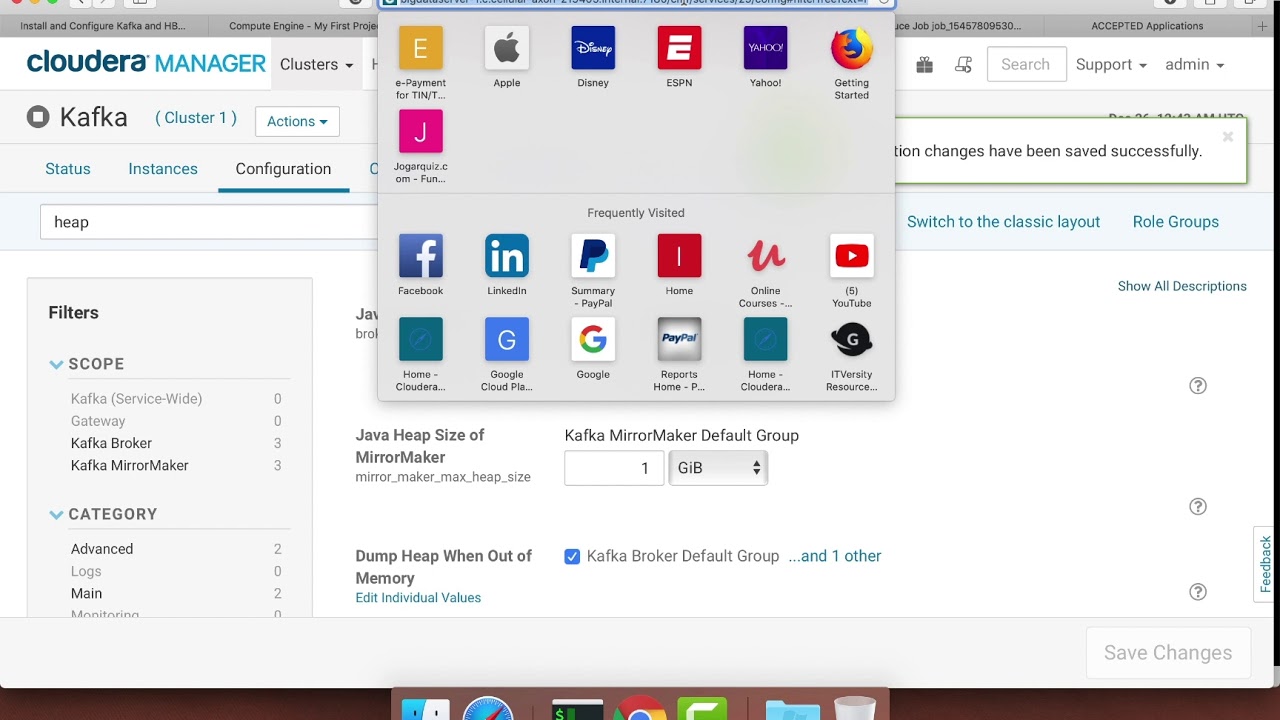This screenshot has width=1280, height=720.
Task: Open the YouTube frequently visited tile
Action: [x=852, y=256]
